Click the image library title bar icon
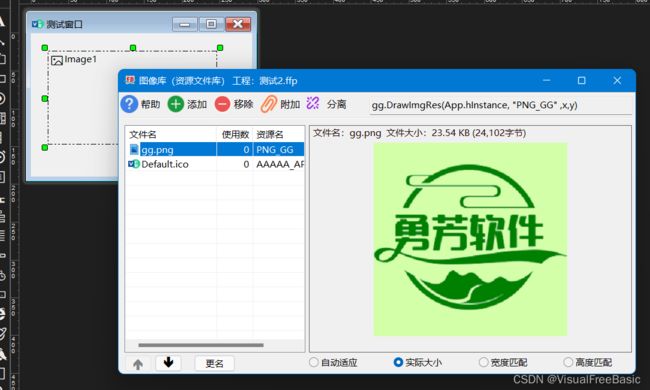The image size is (650, 390). click(130, 80)
